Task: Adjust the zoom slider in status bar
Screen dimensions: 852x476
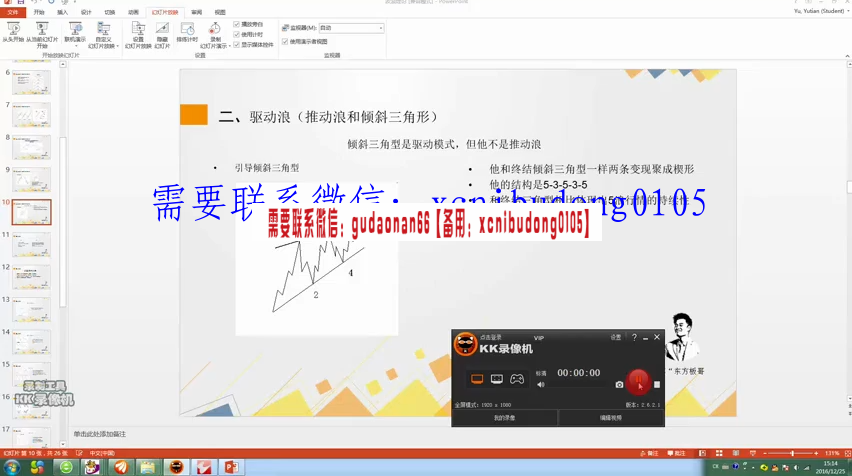Action: click(794, 453)
